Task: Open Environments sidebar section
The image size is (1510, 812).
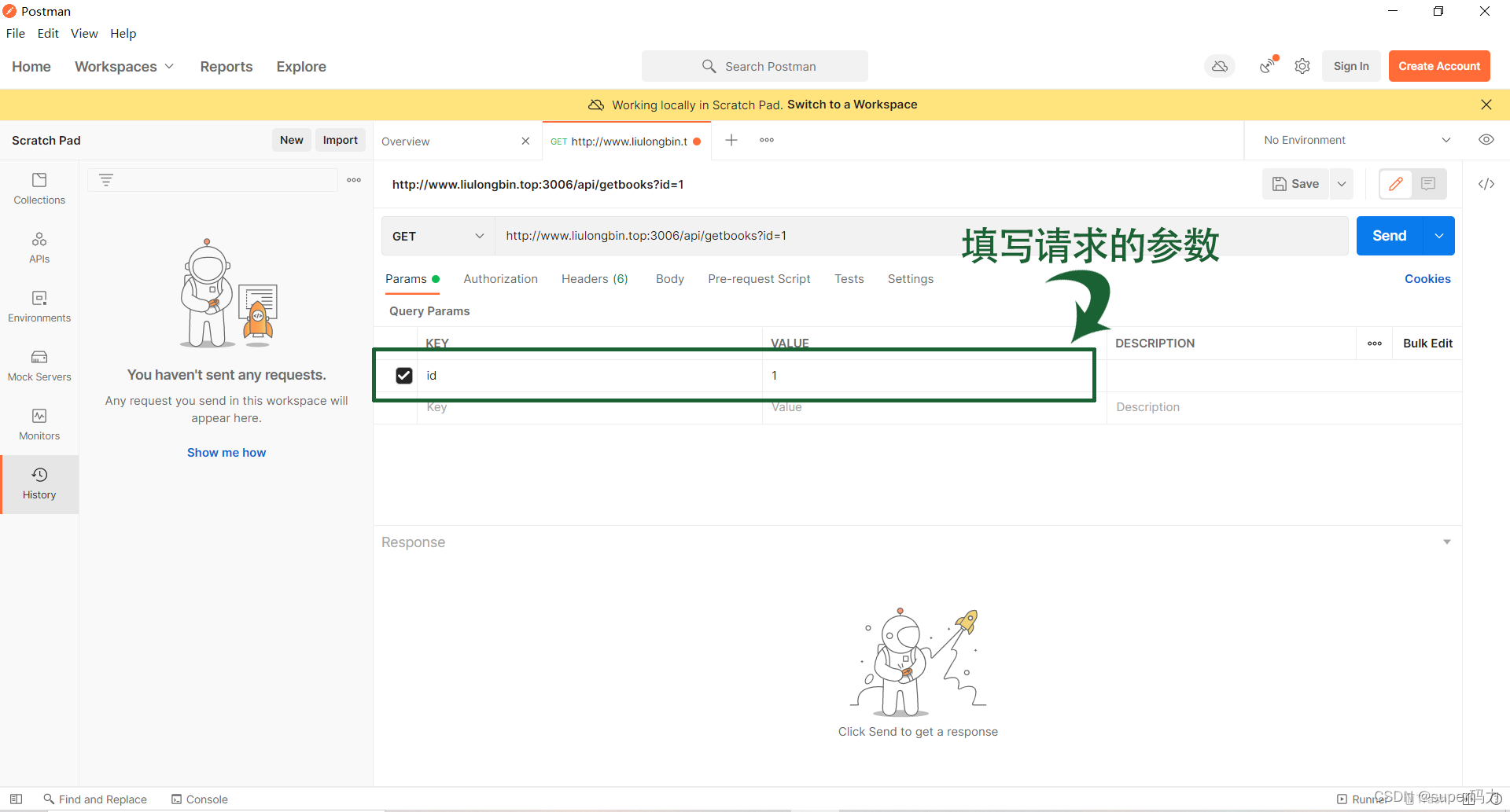Action: click(39, 307)
